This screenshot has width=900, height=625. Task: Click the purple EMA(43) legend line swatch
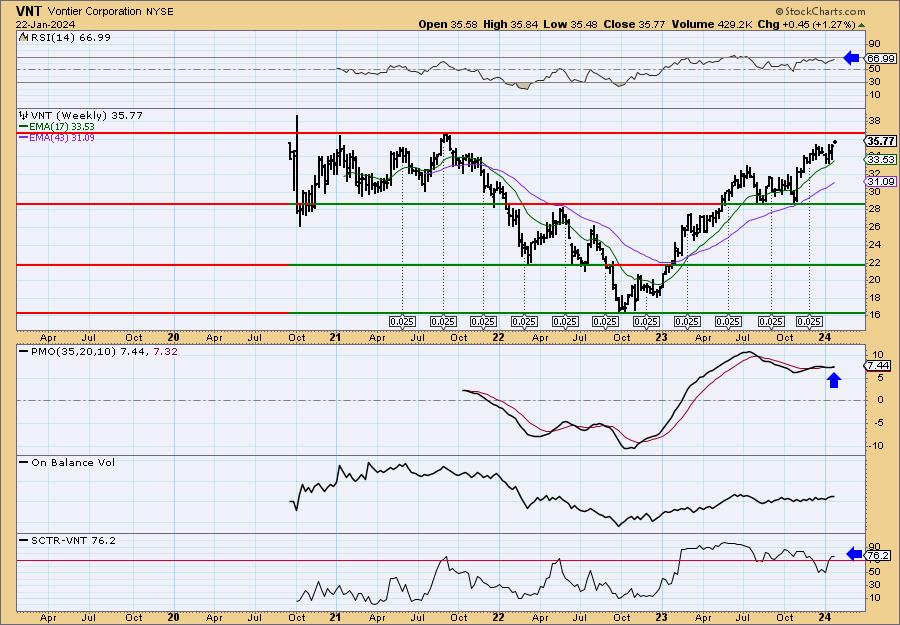tap(24, 138)
